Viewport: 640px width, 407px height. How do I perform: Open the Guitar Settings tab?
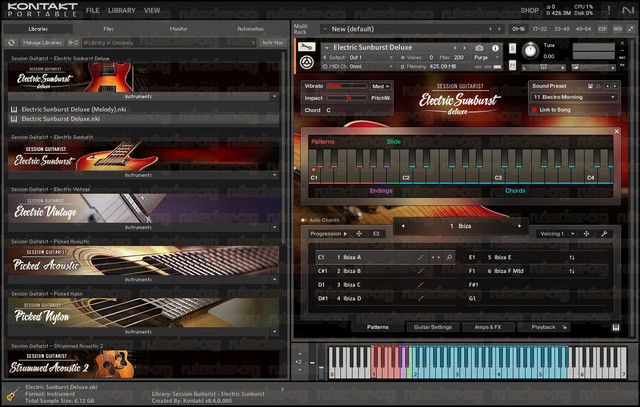(433, 327)
